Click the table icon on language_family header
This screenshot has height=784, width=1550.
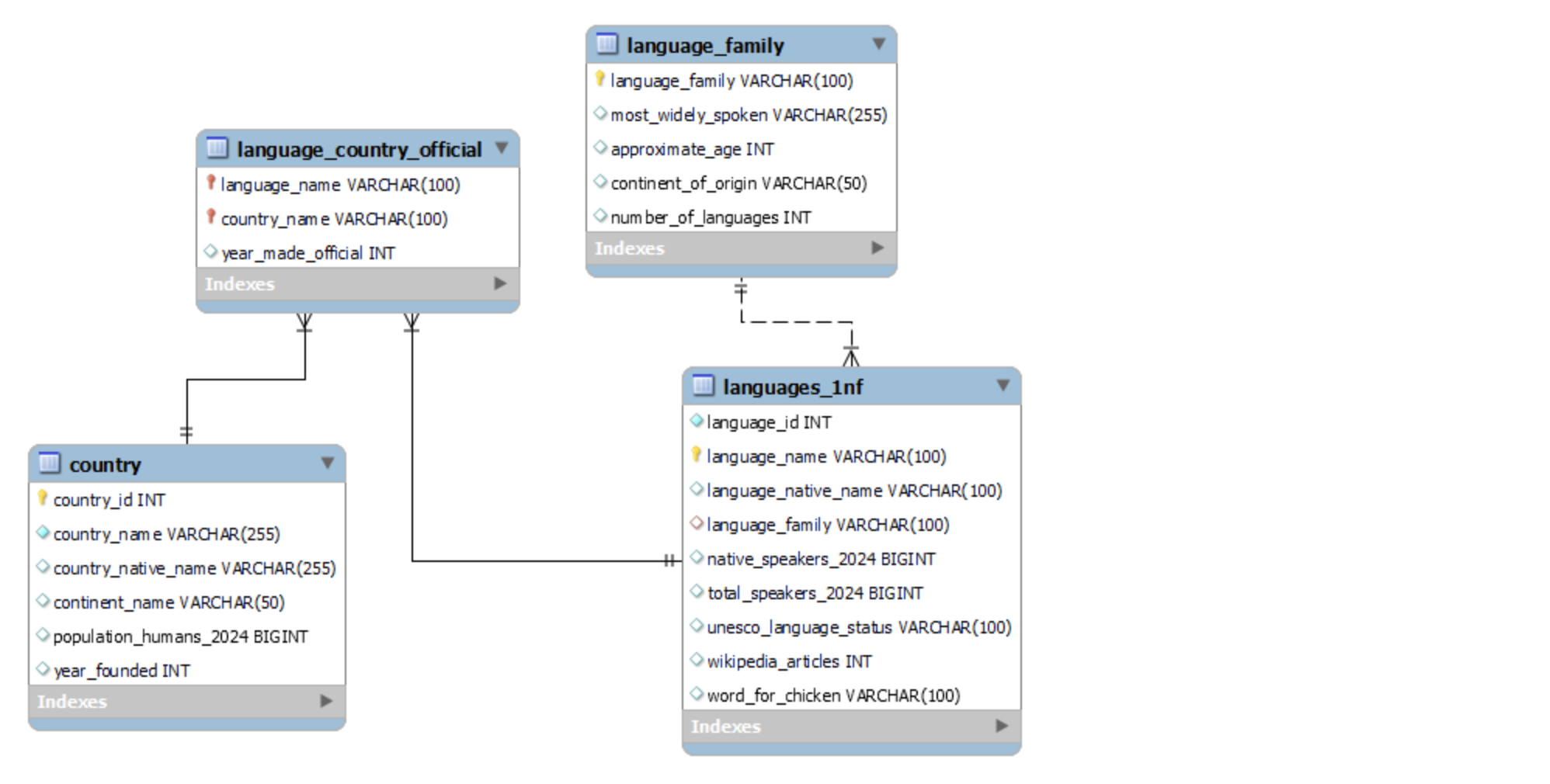[x=607, y=44]
